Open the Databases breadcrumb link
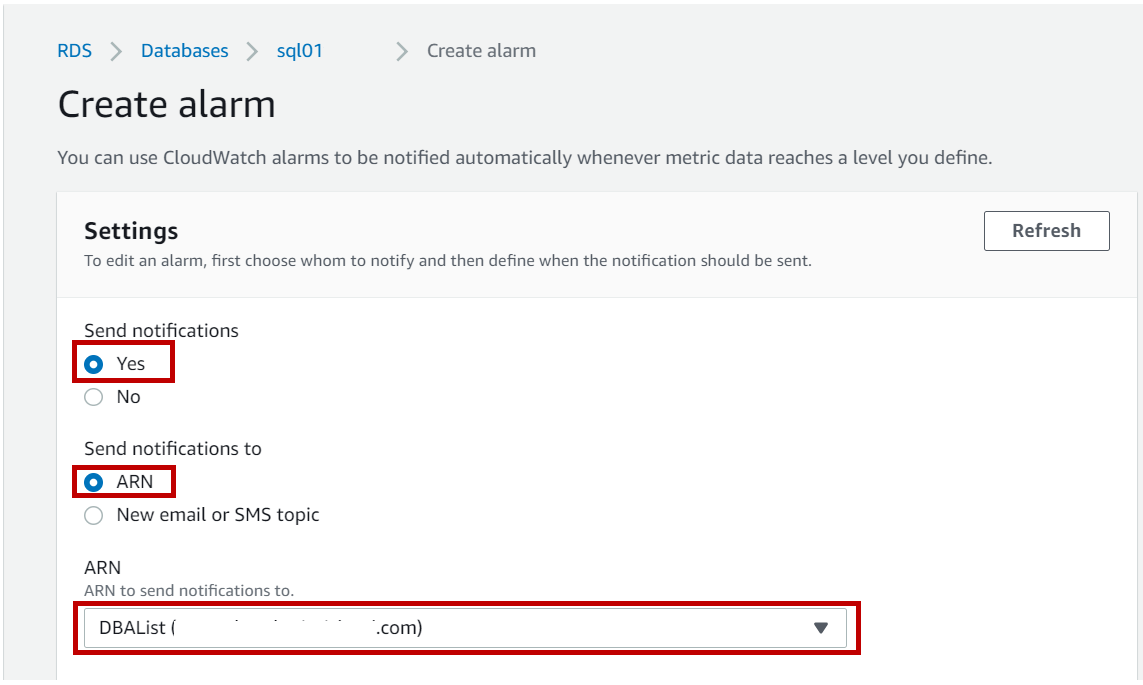The width and height of the screenshot is (1143, 685). point(184,50)
